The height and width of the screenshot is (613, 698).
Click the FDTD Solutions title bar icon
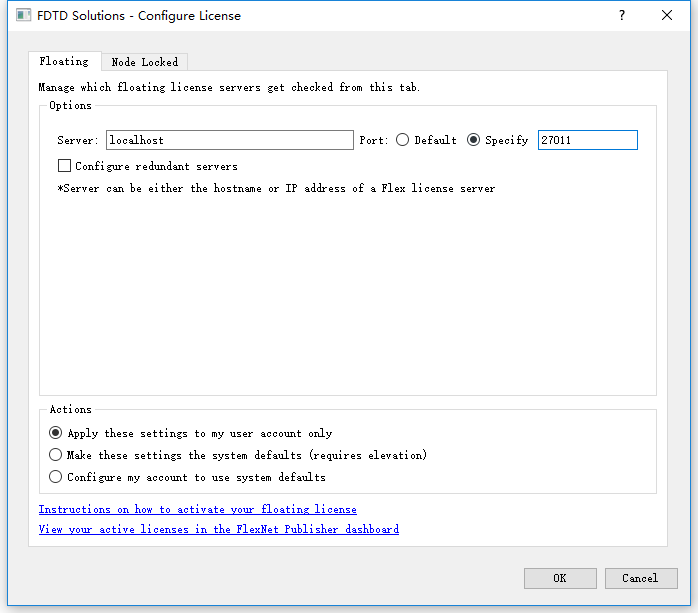click(x=23, y=16)
